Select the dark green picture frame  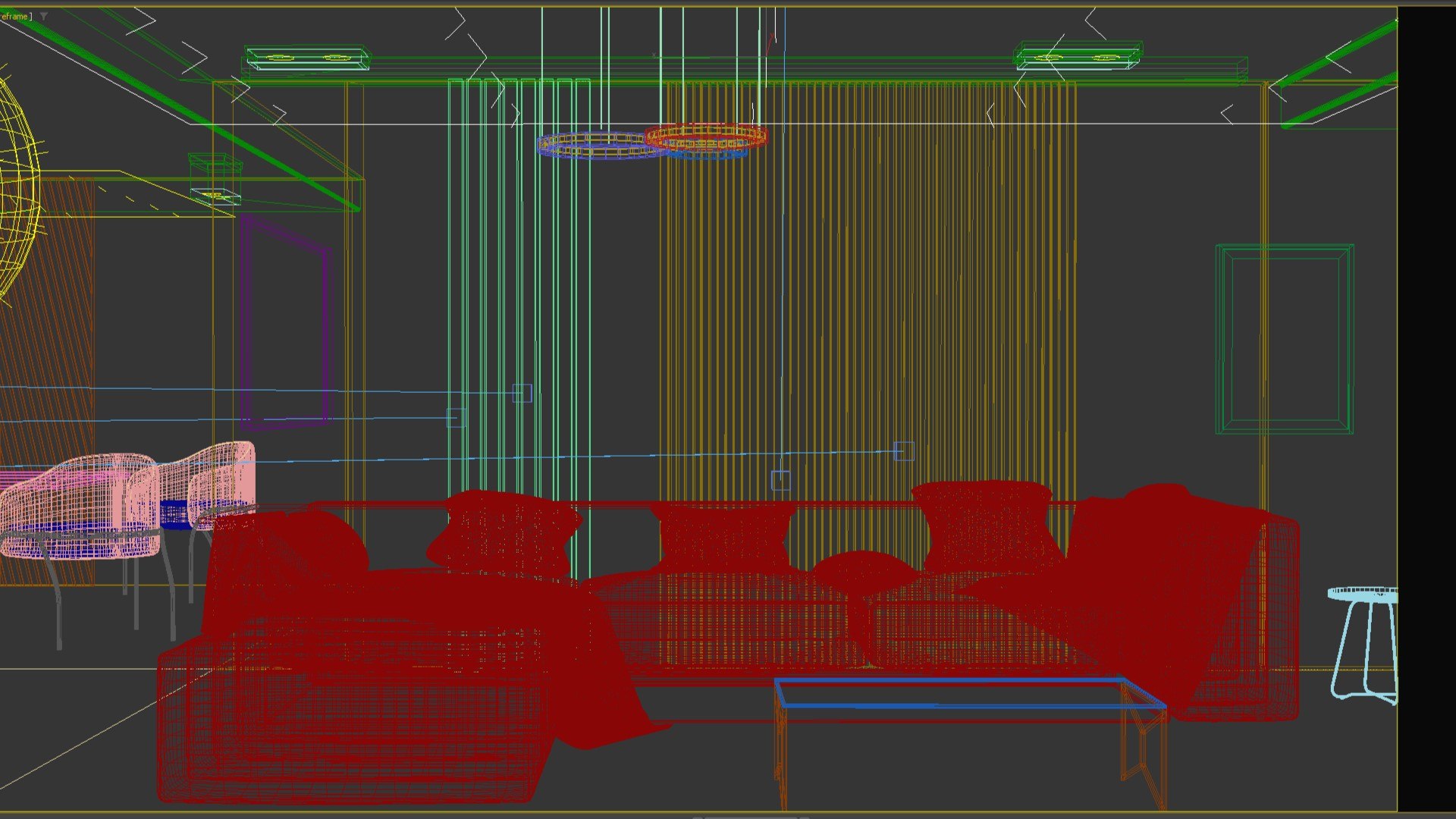[1285, 339]
